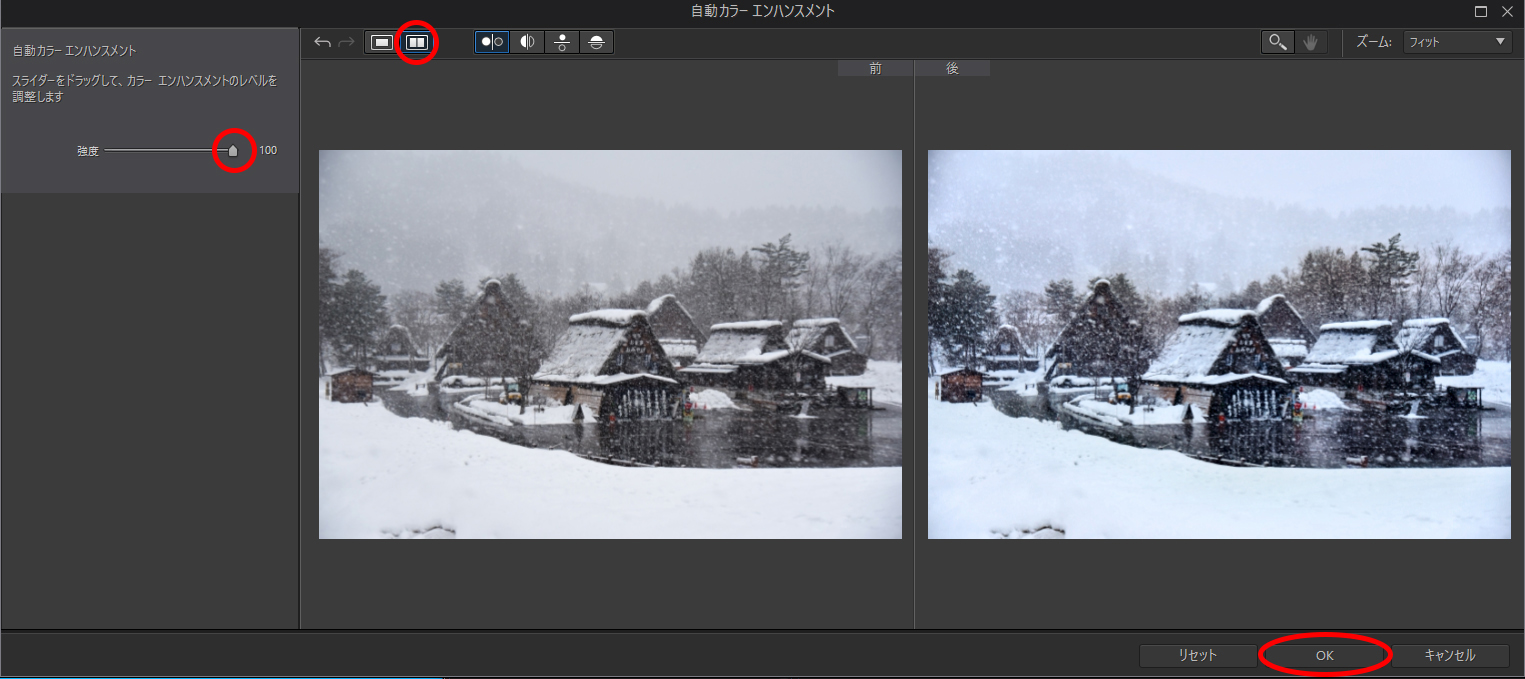Click the 強度 slider handle
This screenshot has height=679, width=1525.
[x=233, y=150]
